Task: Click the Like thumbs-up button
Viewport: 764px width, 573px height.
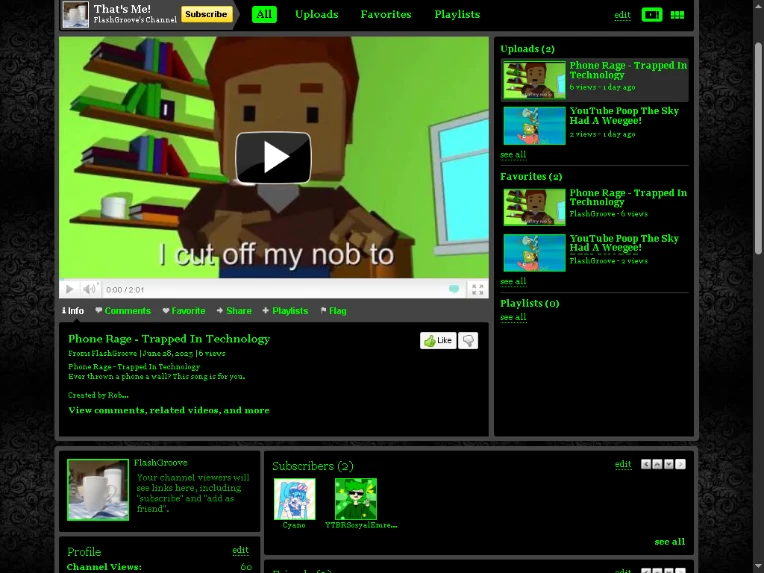Action: click(438, 341)
